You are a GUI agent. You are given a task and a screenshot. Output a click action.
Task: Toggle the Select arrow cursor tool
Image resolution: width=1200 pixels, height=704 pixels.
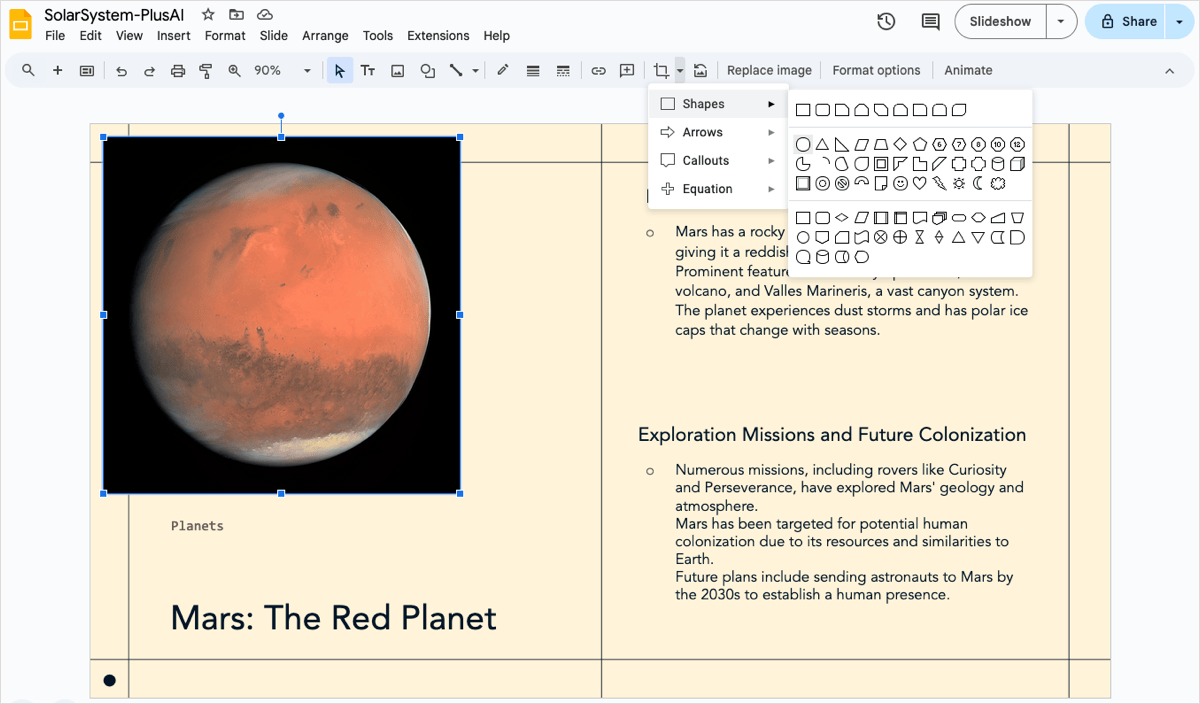pos(340,70)
